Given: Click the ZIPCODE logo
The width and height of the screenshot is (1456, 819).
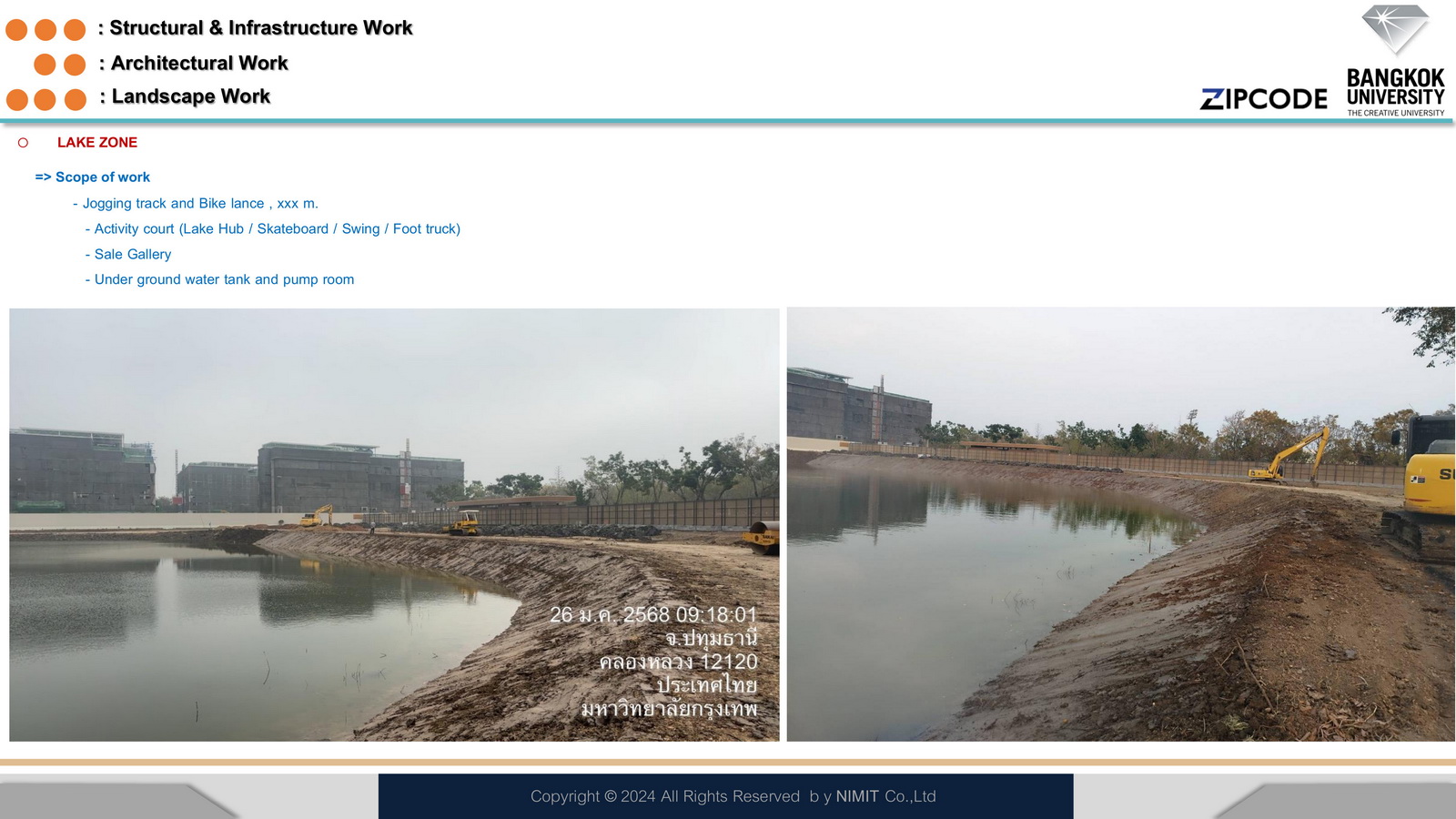Looking at the screenshot, I should click(x=1263, y=99).
